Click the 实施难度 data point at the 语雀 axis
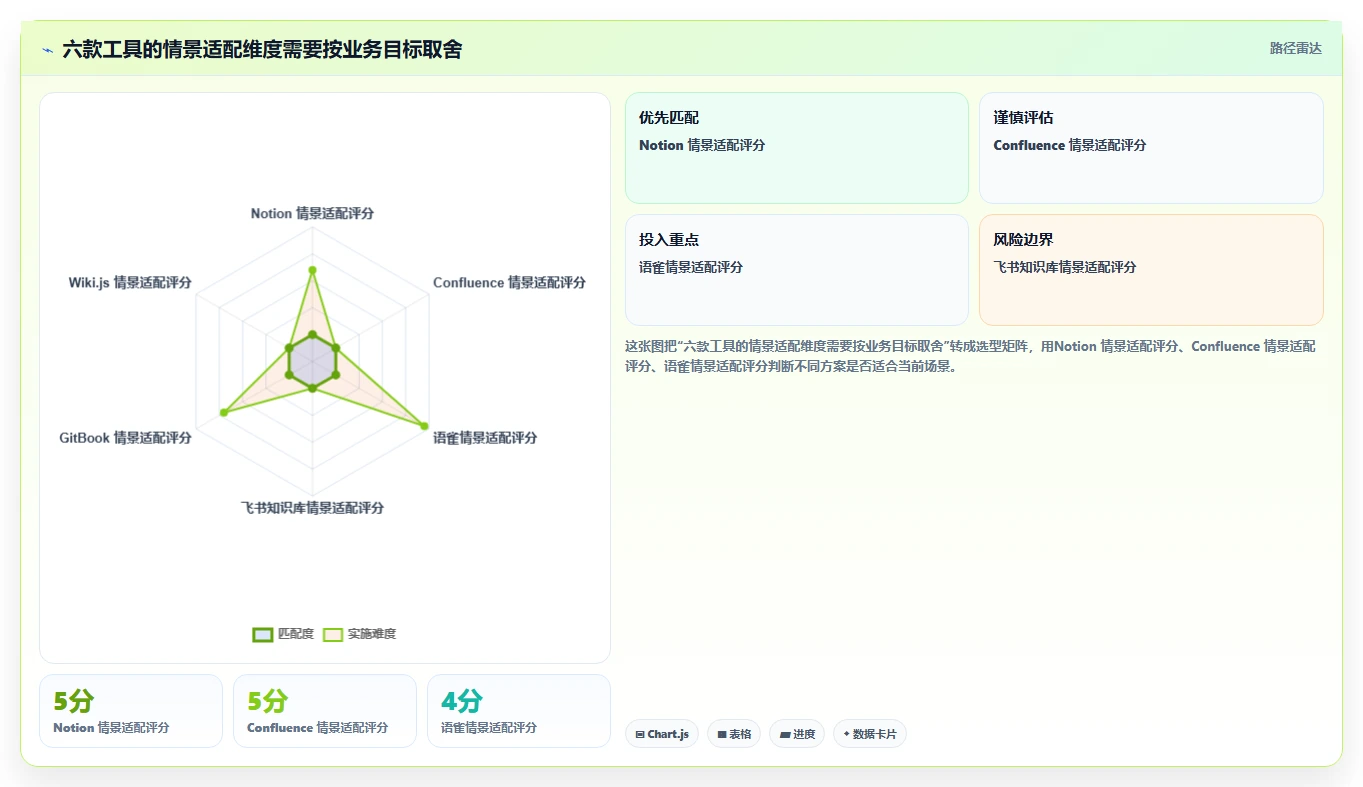 [x=424, y=426]
